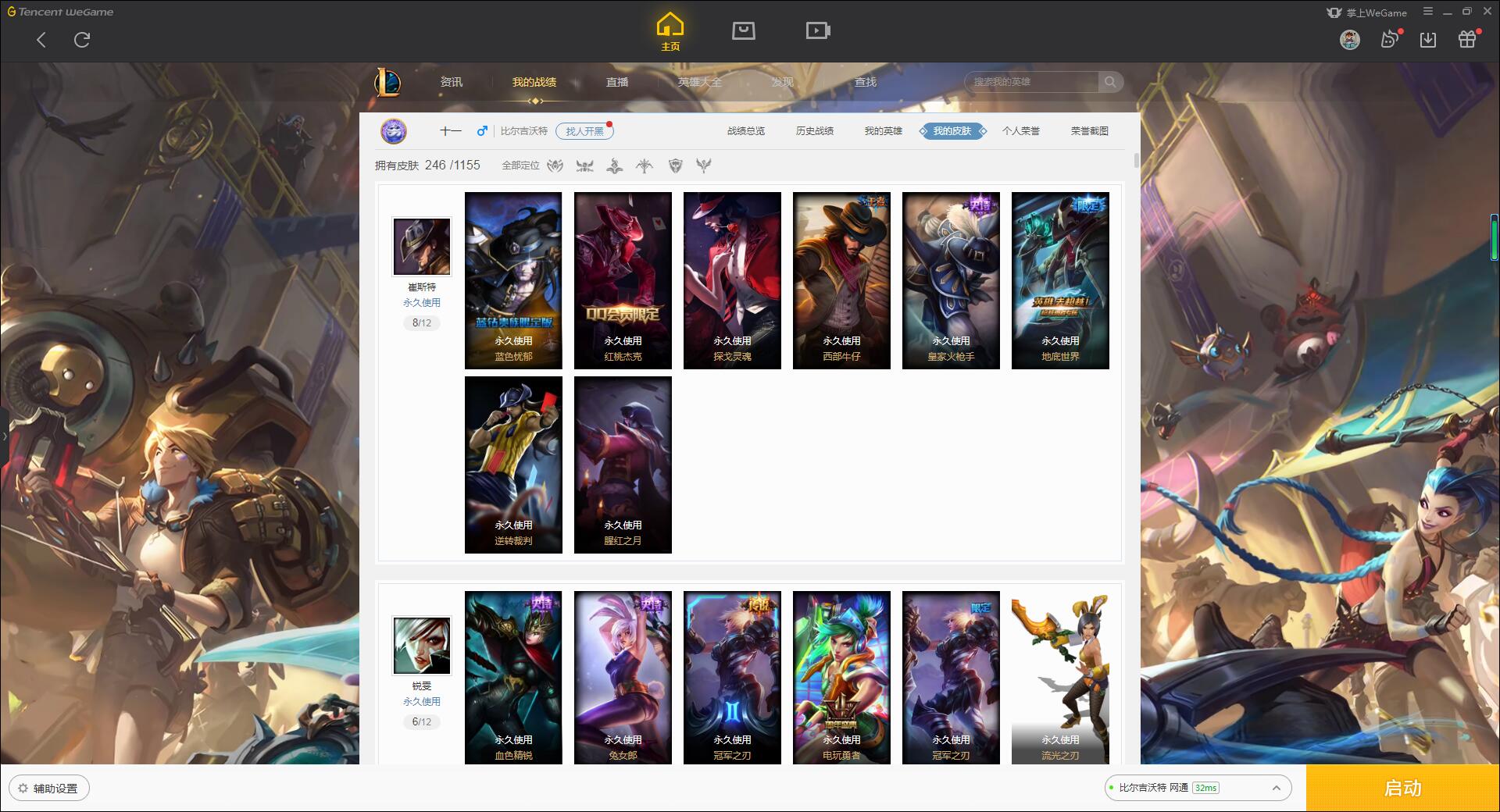Go back with the left arrow icon
This screenshot has height=812, width=1500.
pos(41,40)
